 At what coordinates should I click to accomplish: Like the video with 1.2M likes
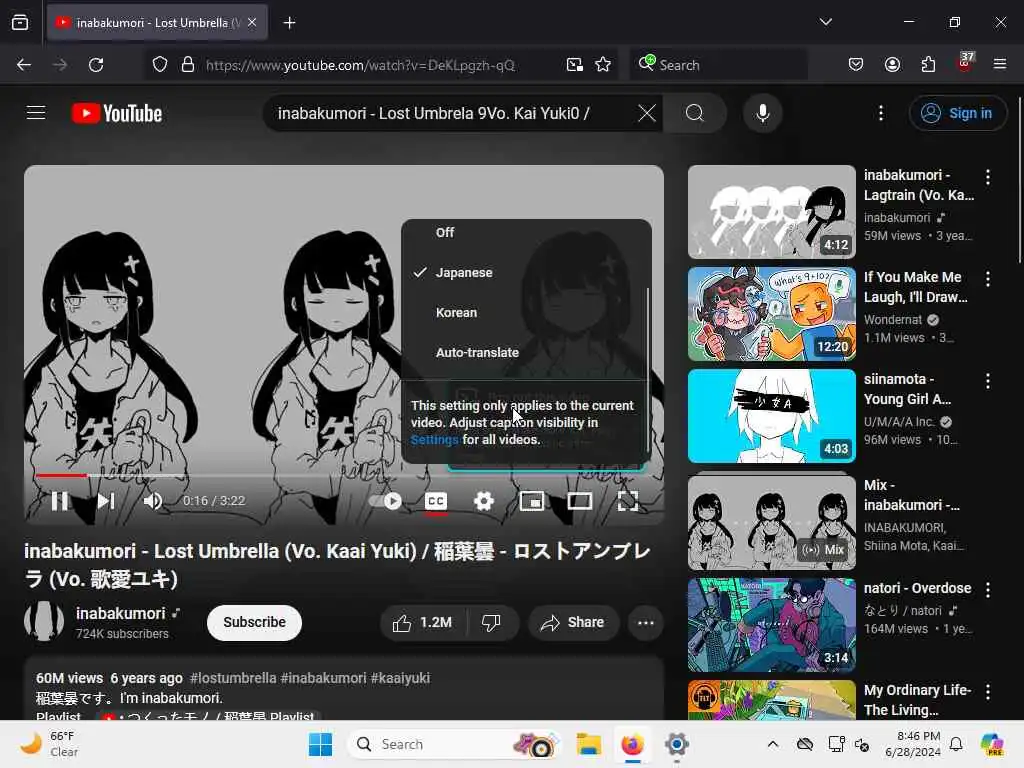pyautogui.click(x=423, y=622)
